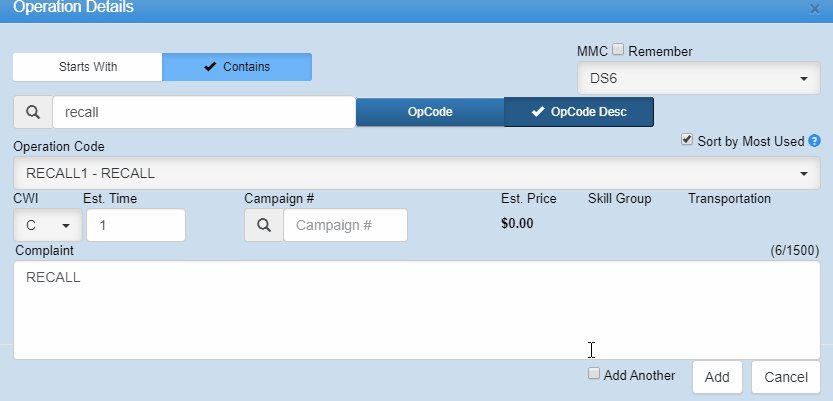The image size is (833, 401).
Task: Click the search box containing recall
Action: pyautogui.click(x=203, y=112)
